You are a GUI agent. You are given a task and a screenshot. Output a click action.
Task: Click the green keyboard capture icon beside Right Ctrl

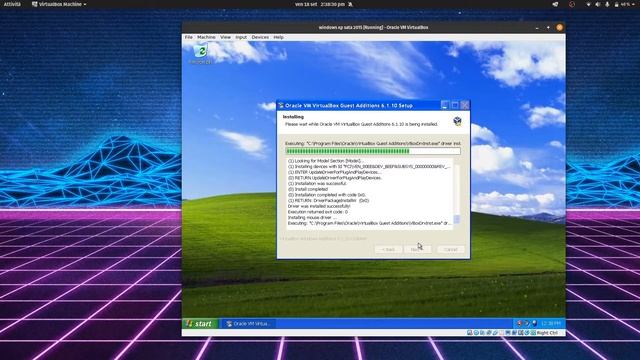[x=533, y=333]
